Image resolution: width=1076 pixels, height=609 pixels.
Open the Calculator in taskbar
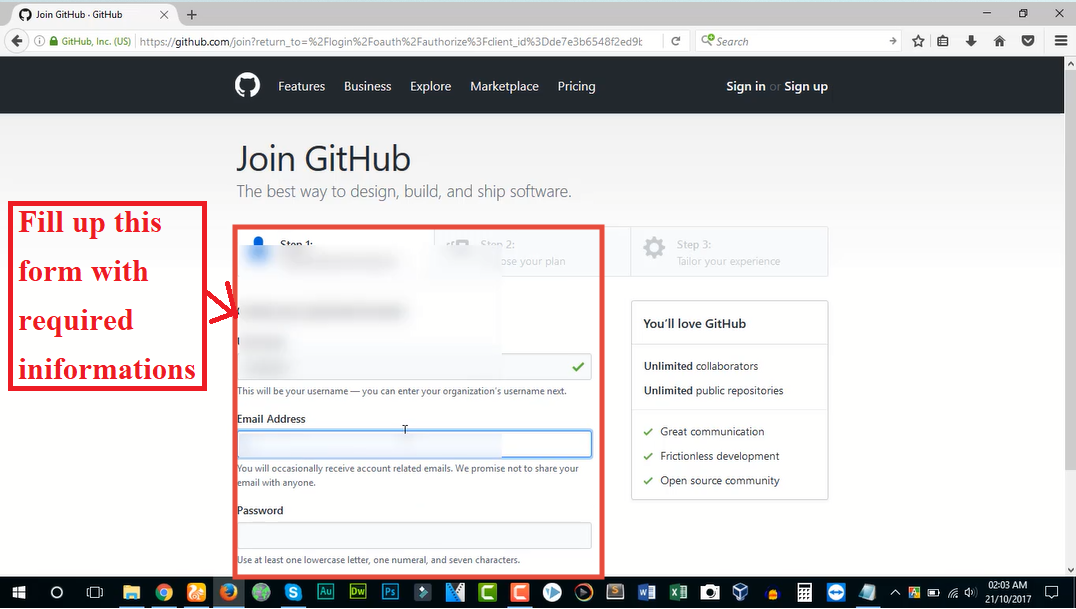pos(804,593)
